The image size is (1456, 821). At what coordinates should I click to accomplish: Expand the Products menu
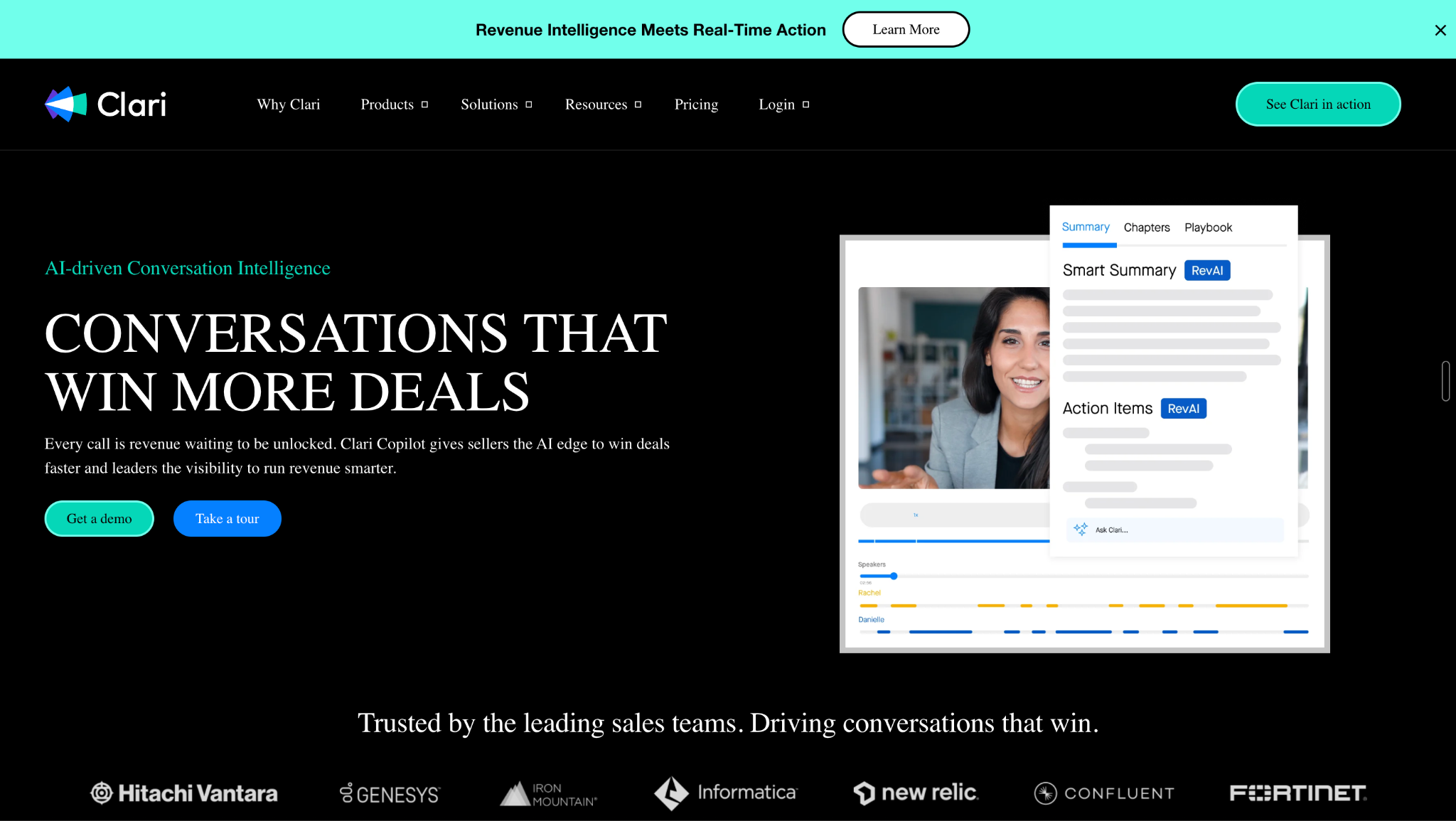click(395, 104)
